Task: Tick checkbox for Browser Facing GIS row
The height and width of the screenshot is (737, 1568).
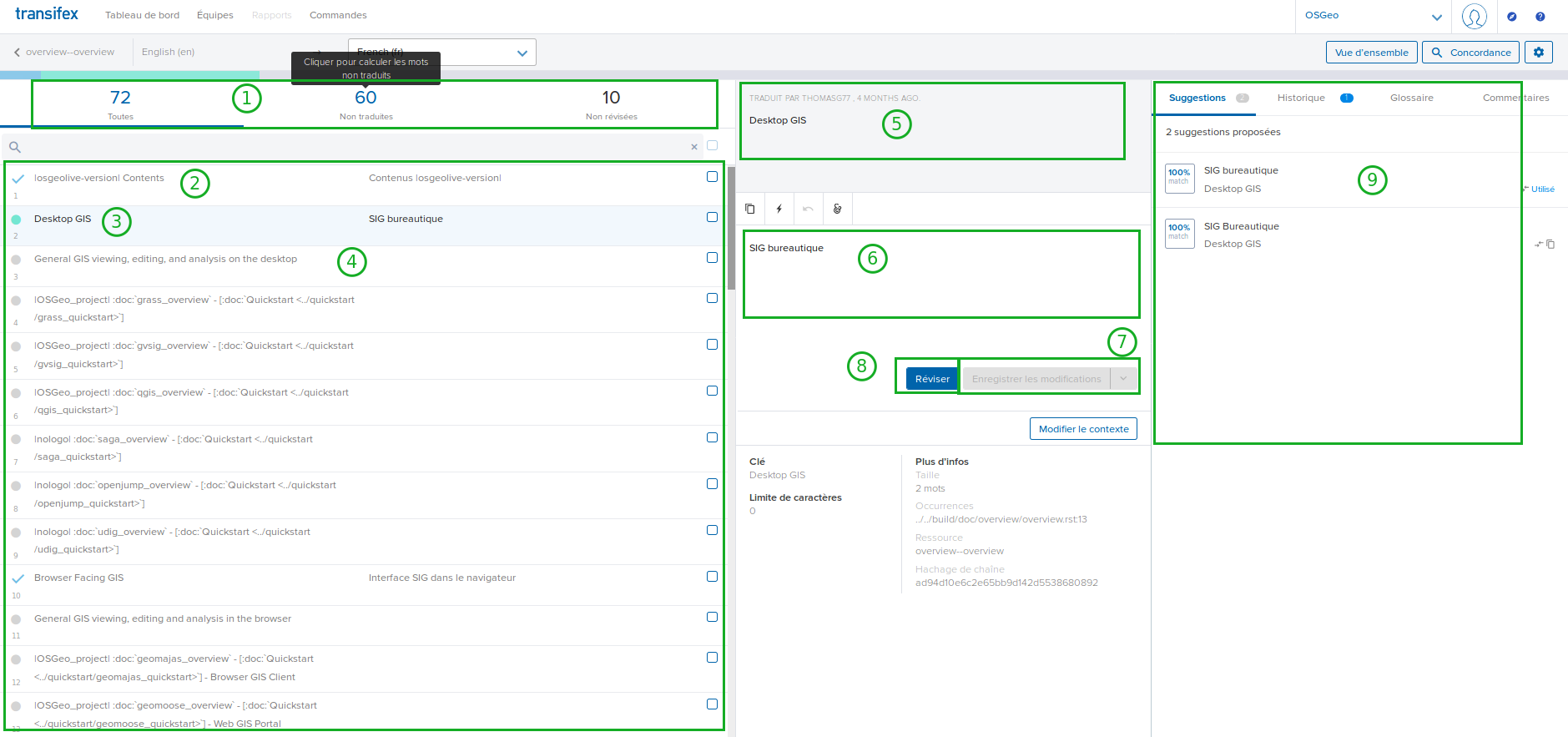Action: pyautogui.click(x=712, y=577)
